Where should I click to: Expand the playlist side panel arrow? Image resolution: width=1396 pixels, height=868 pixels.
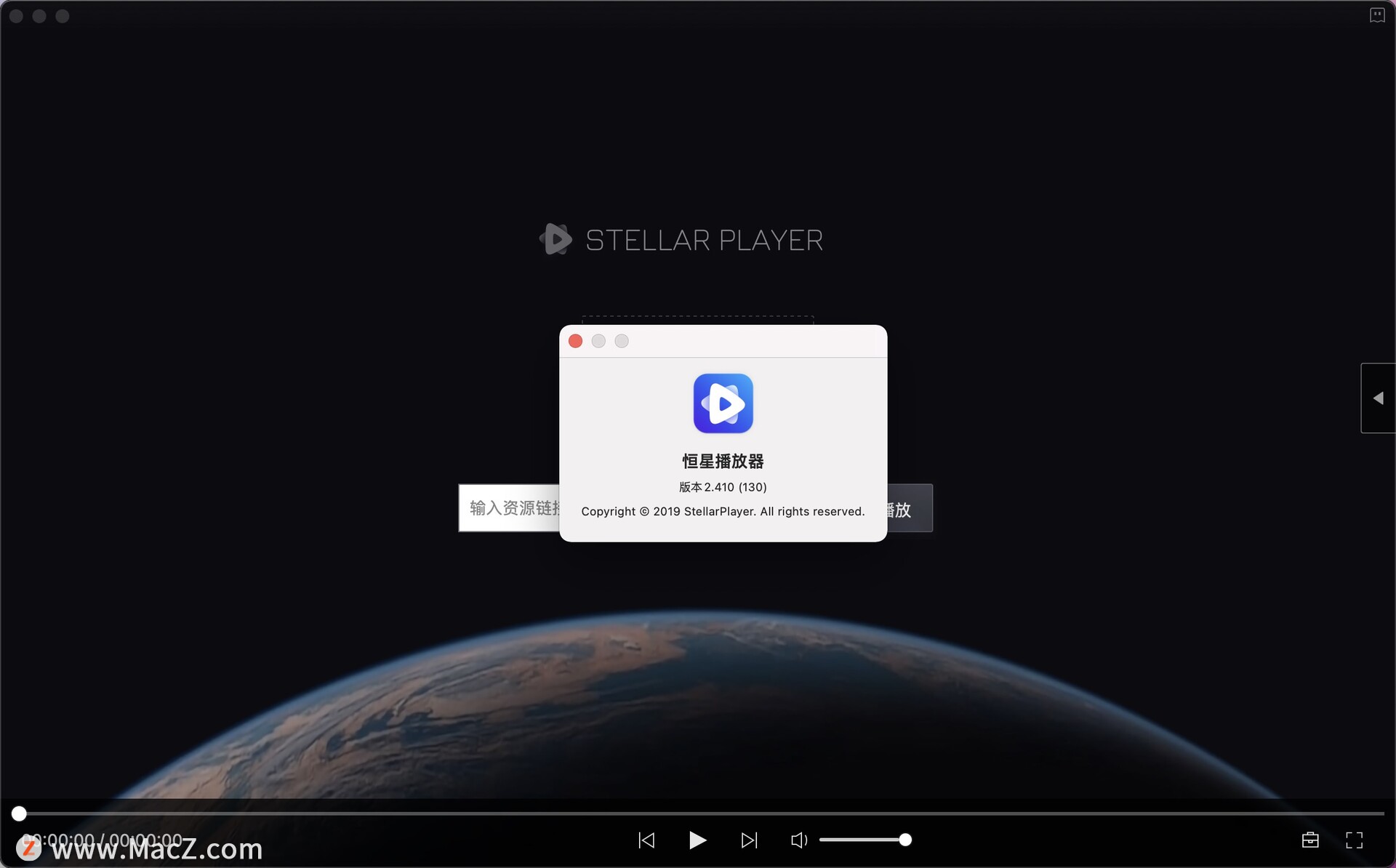click(1378, 398)
